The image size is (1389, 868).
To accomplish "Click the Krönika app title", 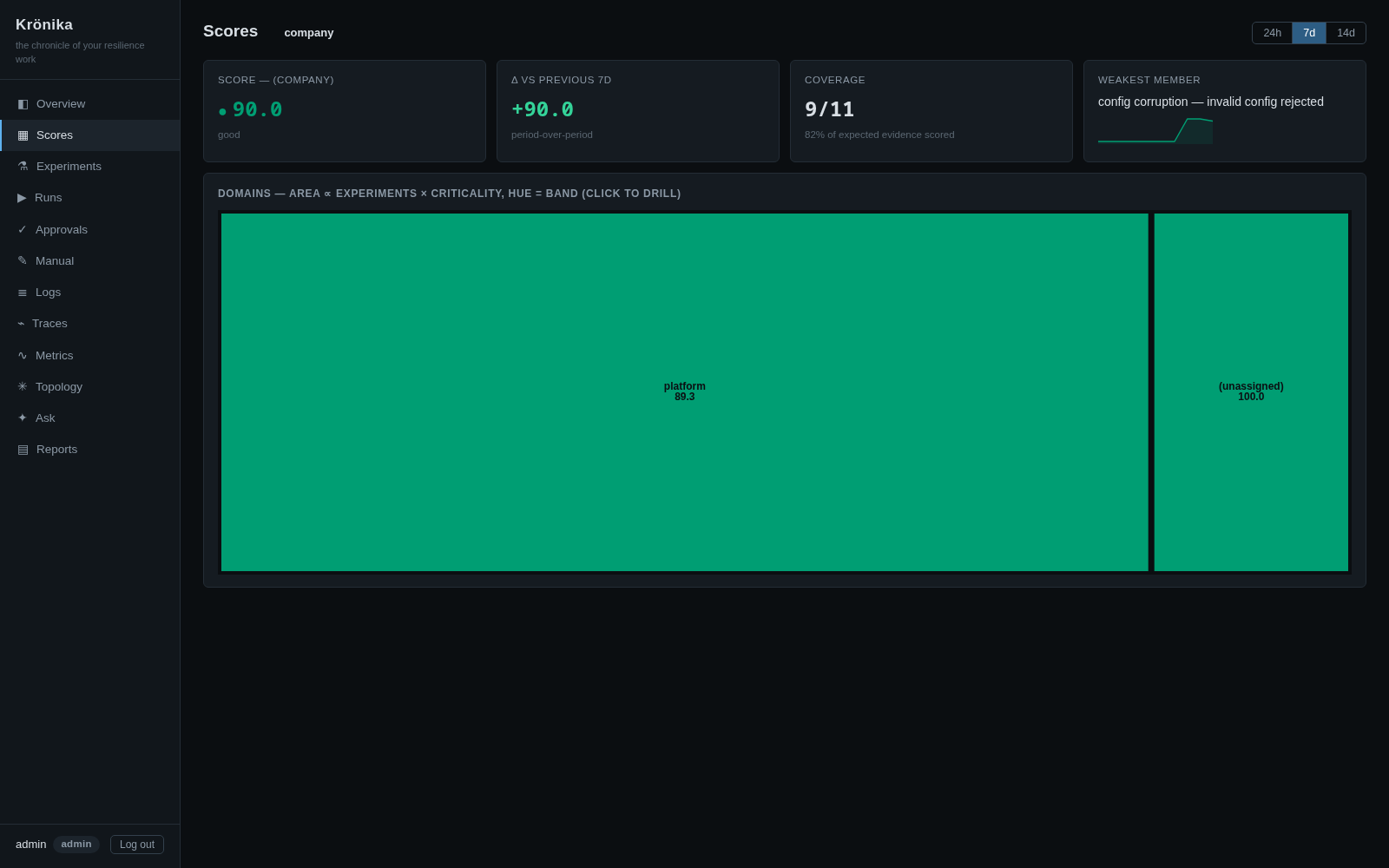I will (x=44, y=25).
